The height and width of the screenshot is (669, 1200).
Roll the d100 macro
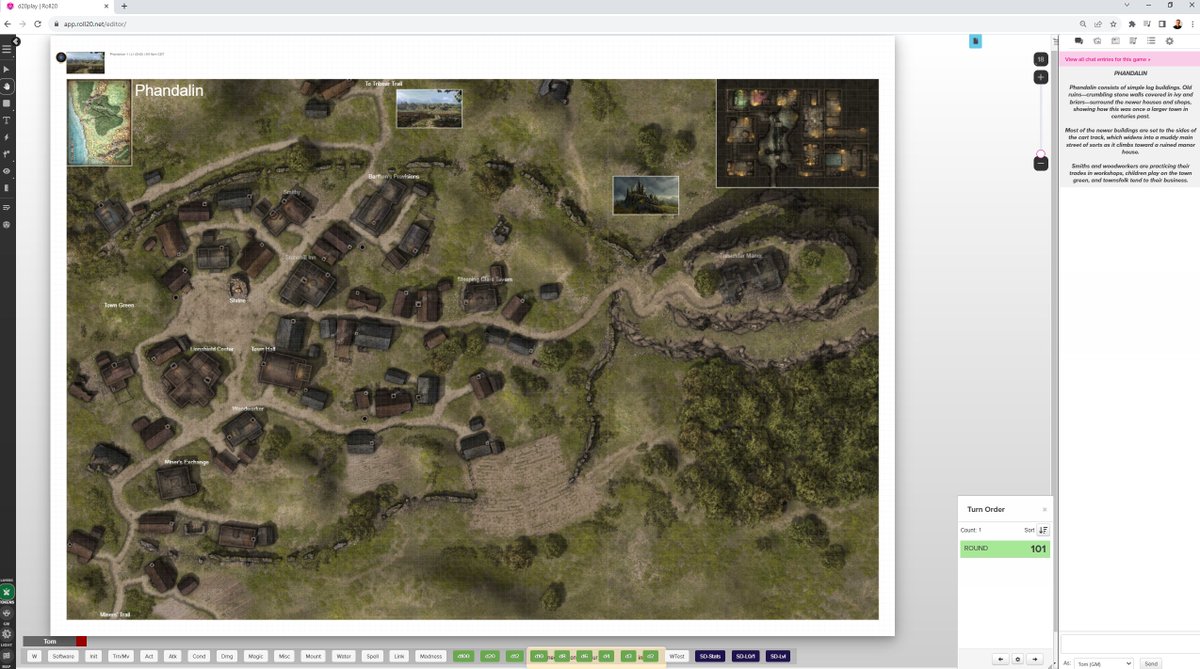[x=463, y=656]
